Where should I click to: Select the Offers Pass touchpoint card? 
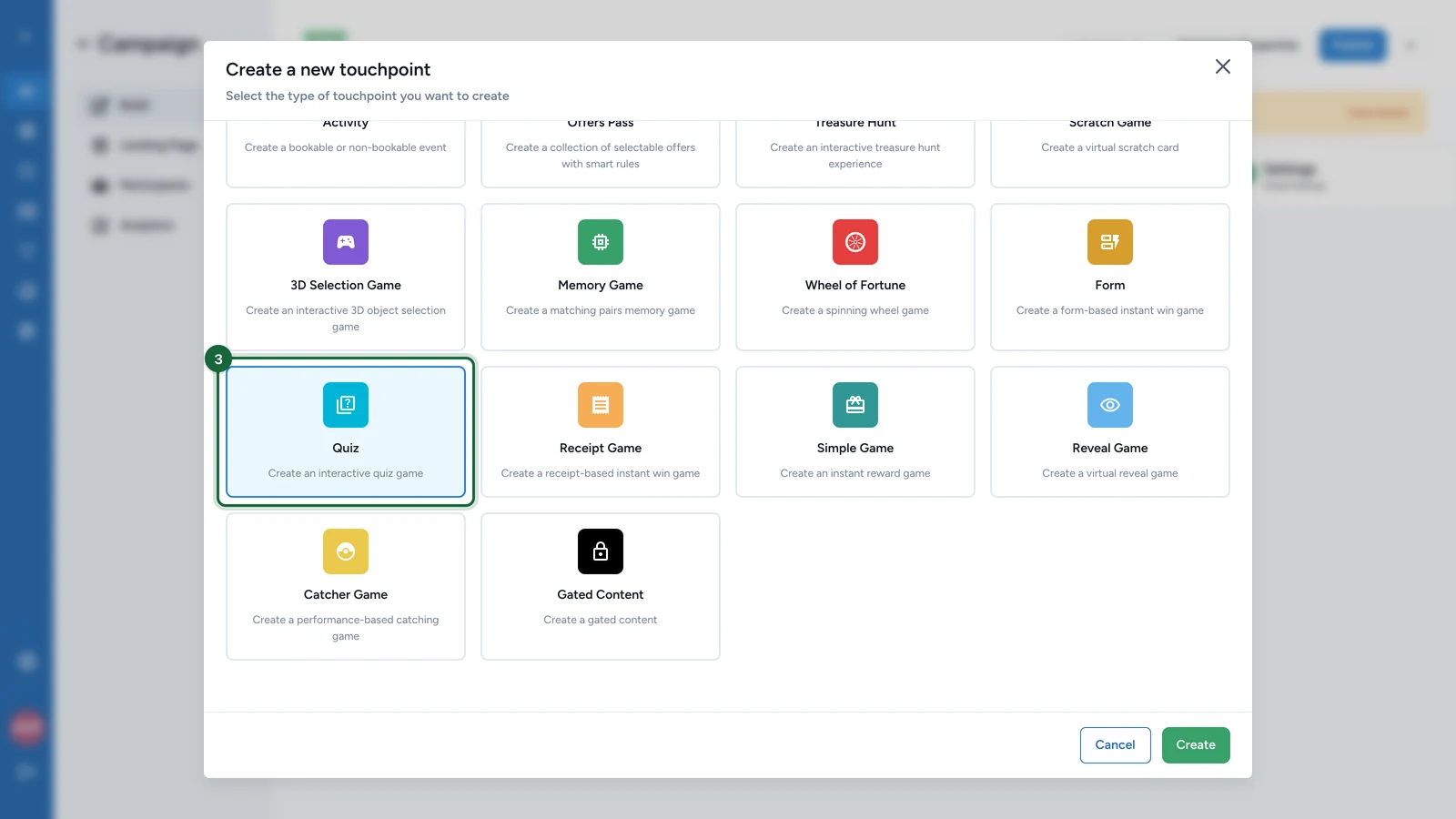pos(601,153)
